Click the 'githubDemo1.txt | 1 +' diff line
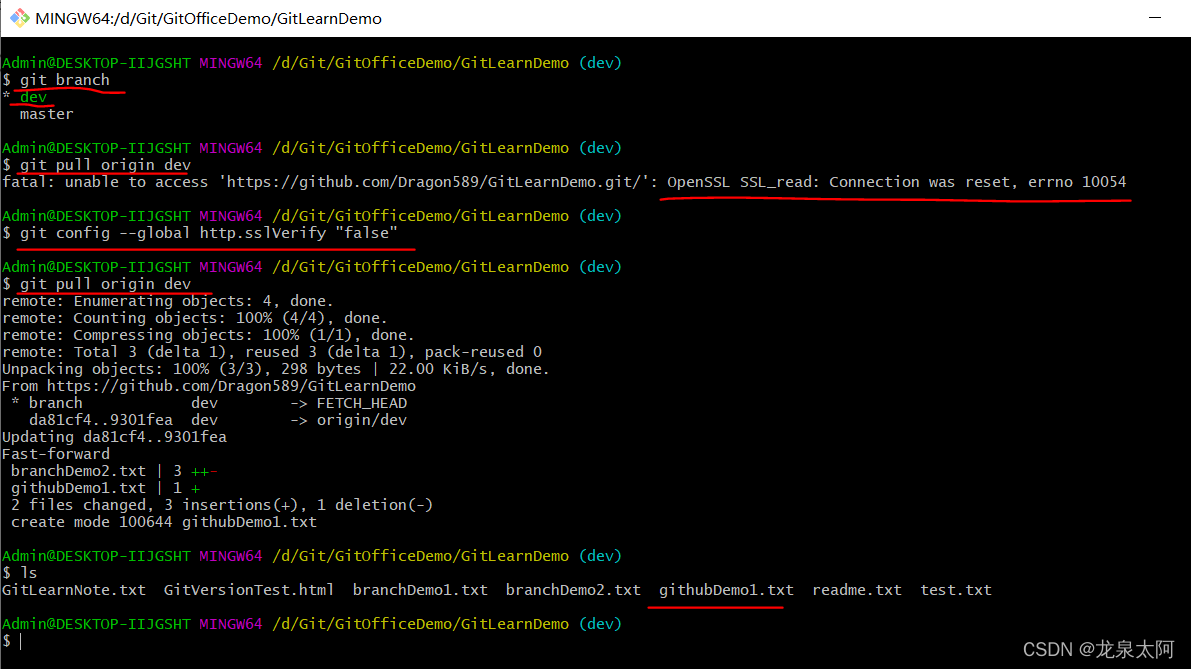 105,488
